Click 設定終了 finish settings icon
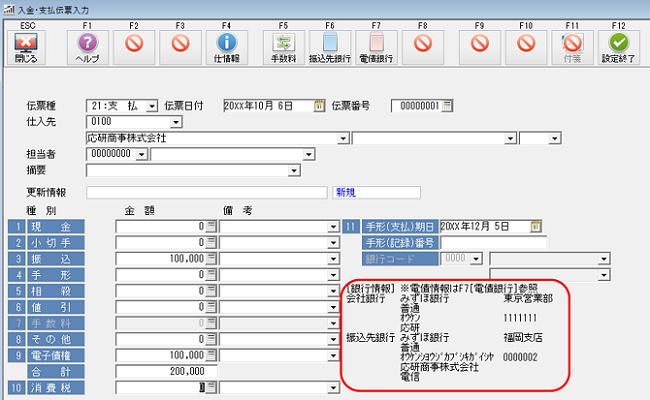650x400 pixels. click(619, 44)
